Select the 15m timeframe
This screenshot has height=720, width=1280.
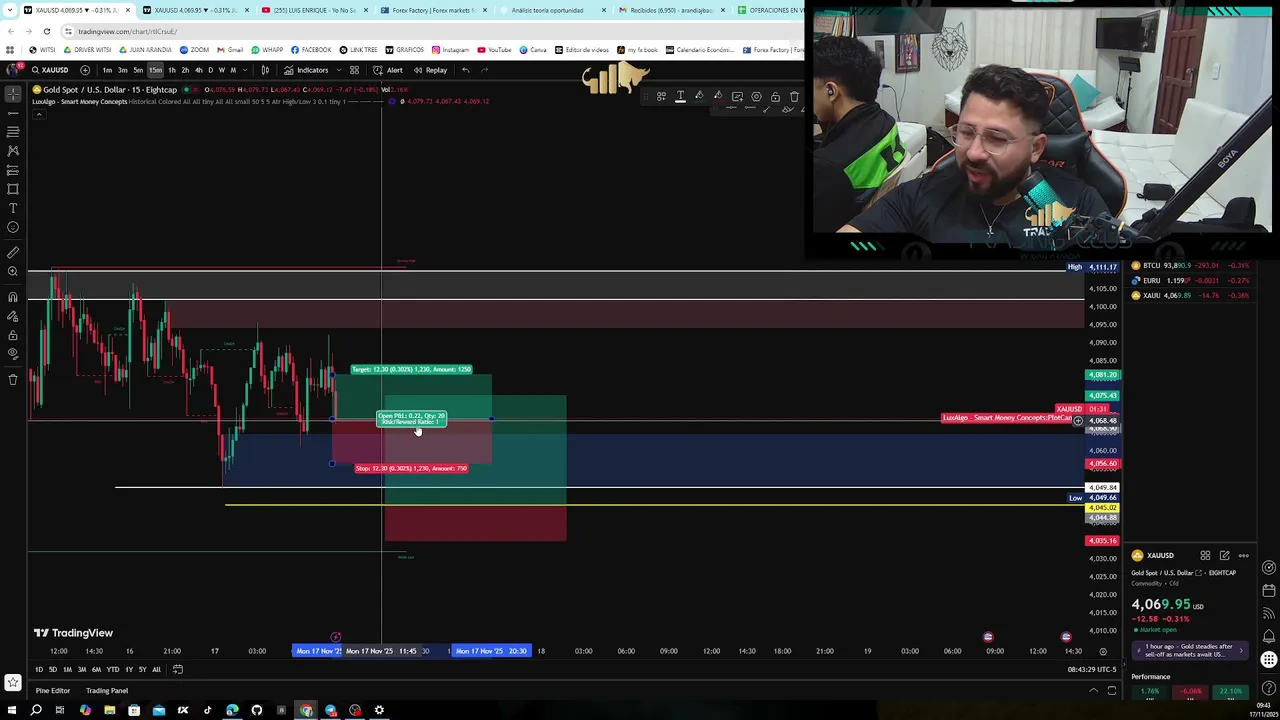tap(155, 70)
